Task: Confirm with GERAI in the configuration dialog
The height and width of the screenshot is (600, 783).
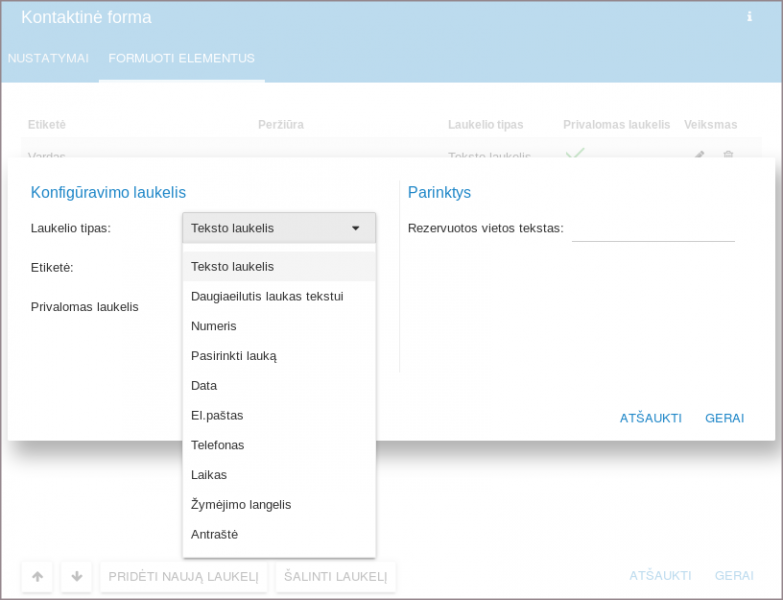Action: coord(724,418)
